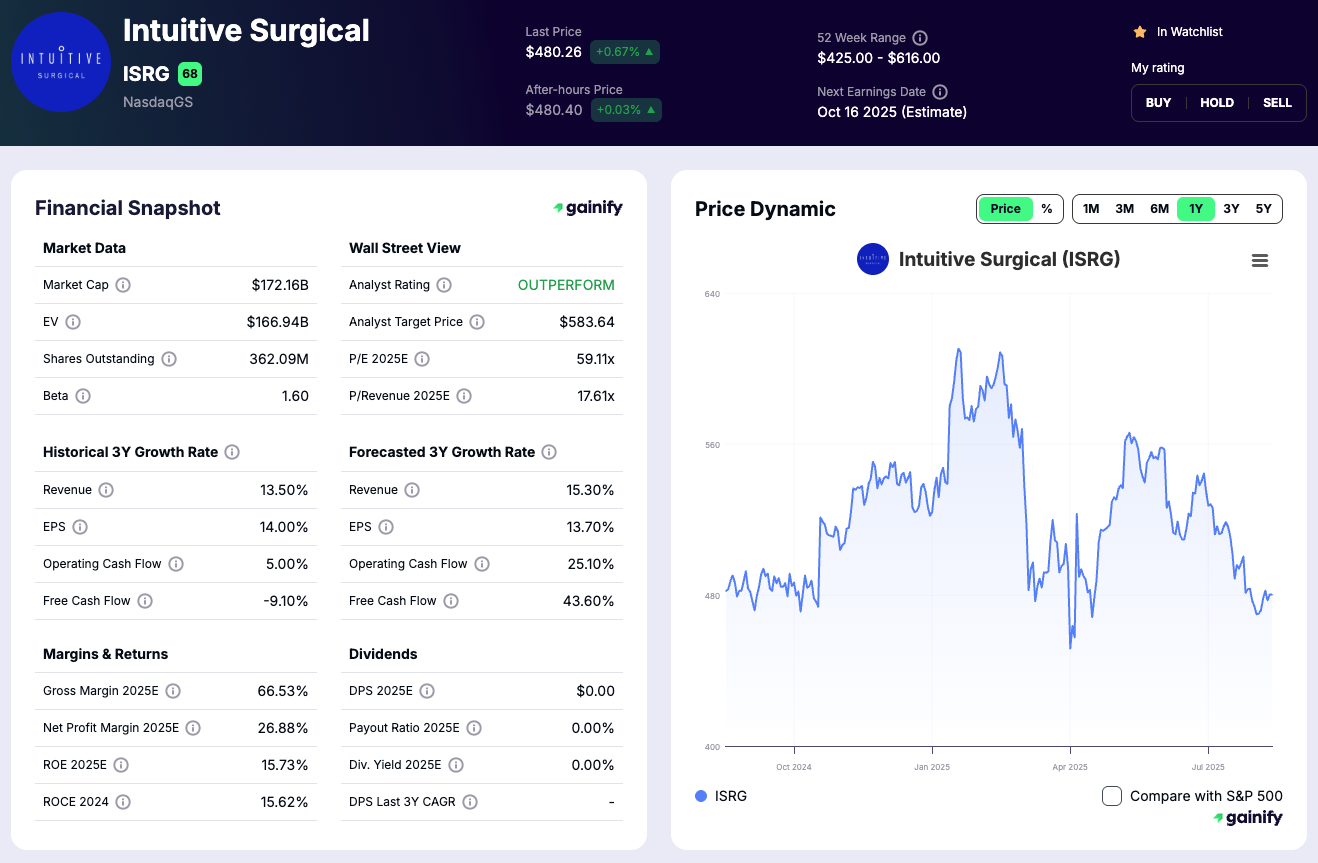Click the In Watchlist label

[x=1190, y=32]
